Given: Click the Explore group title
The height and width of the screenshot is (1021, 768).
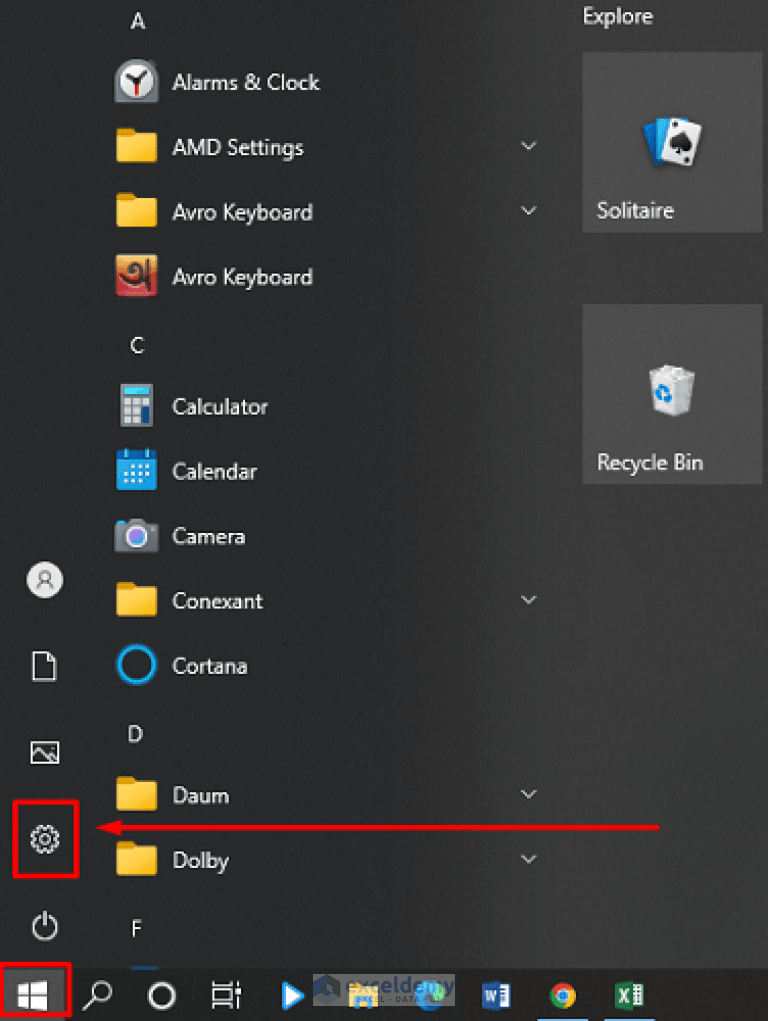Looking at the screenshot, I should pyautogui.click(x=618, y=16).
